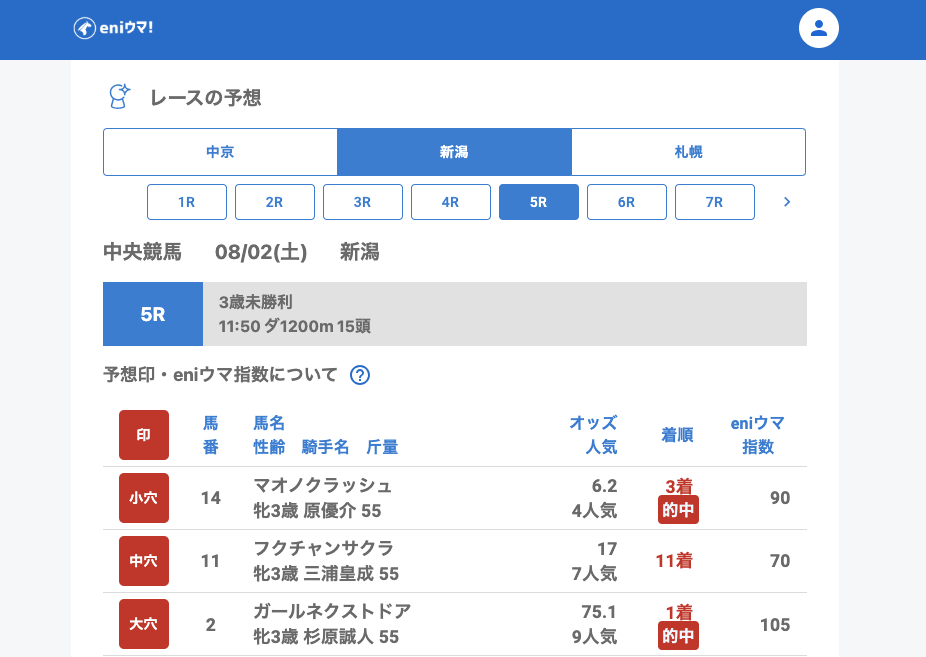Viewport: 926px width, 657px height.
Task: Click horse name マオノクラッシュ
Action: click(323, 486)
